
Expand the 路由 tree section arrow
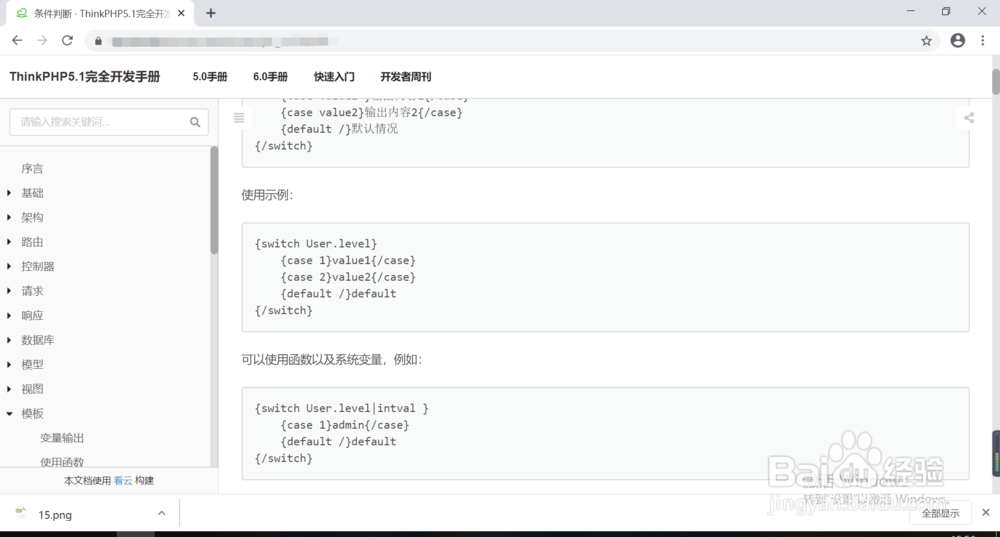[x=9, y=242]
